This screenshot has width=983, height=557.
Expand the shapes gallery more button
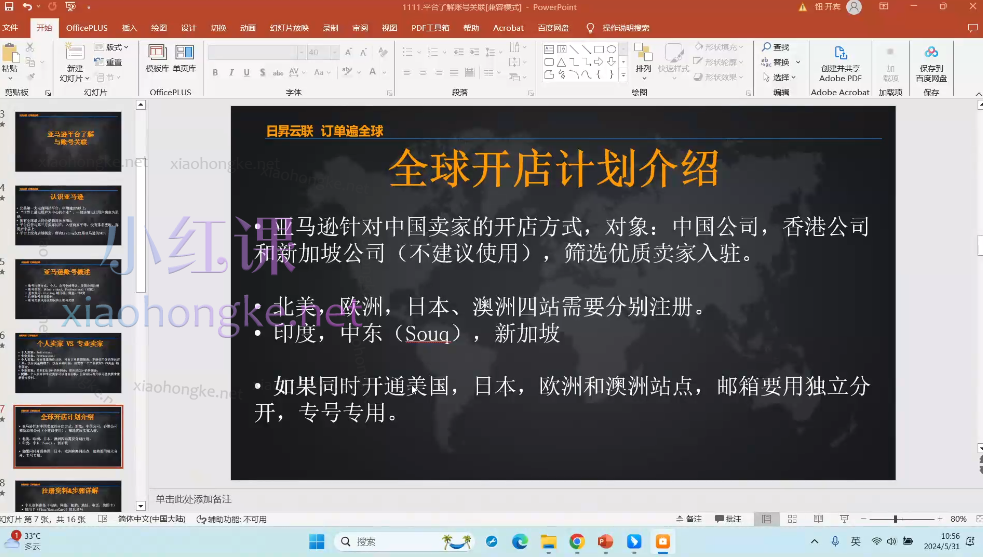pyautogui.click(x=623, y=75)
